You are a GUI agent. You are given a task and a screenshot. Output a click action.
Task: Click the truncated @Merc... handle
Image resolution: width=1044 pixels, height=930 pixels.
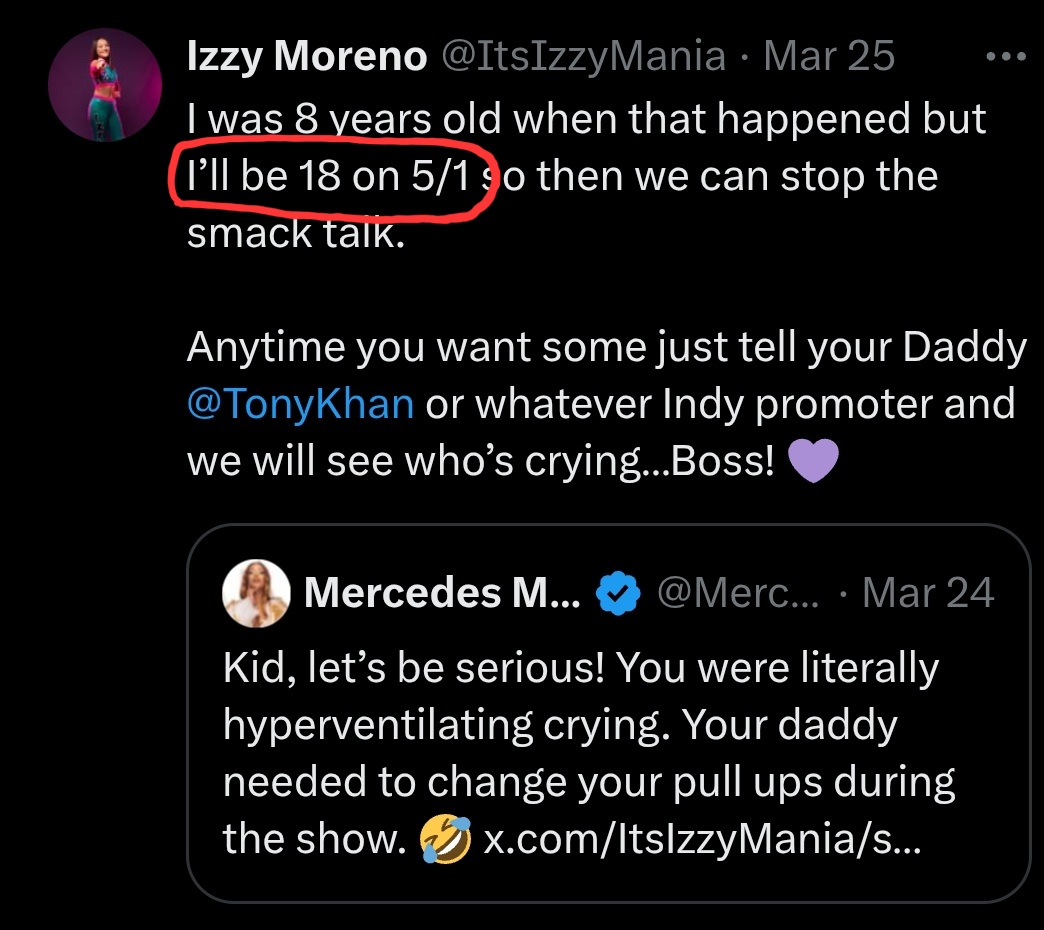click(x=738, y=594)
